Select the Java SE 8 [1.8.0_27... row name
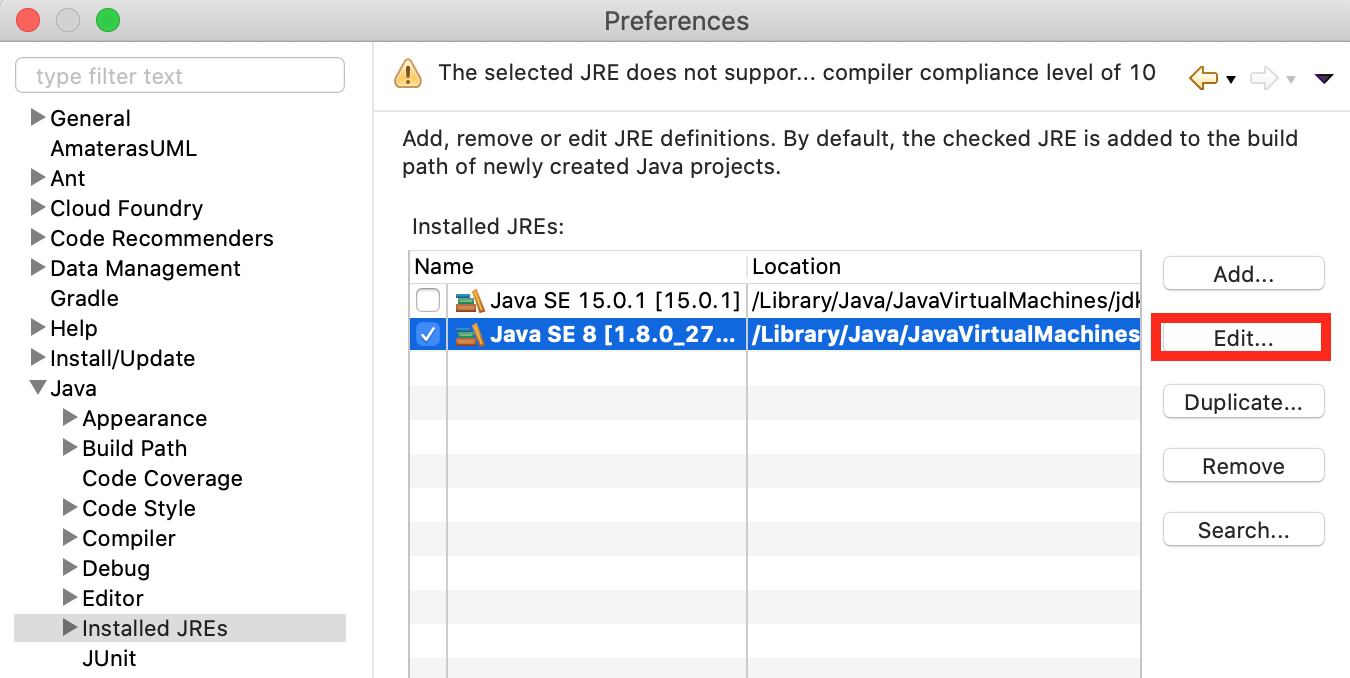The image size is (1350, 678). pos(615,334)
